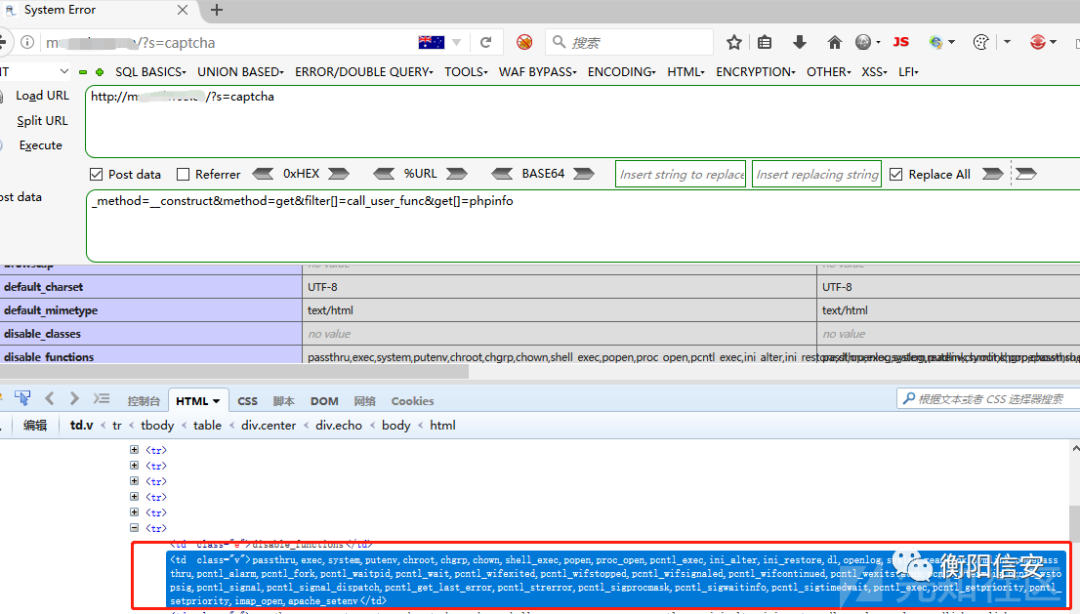Click the Australian flag icon in address bar
The height and width of the screenshot is (614, 1080).
click(431, 42)
